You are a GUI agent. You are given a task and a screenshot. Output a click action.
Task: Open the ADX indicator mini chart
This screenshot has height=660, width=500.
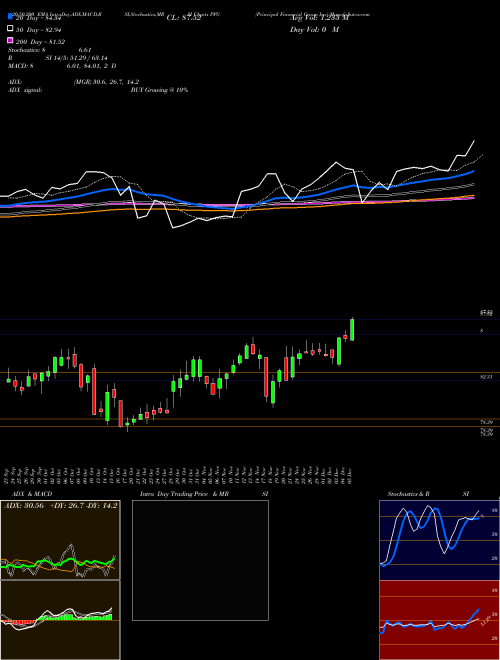click(60, 540)
